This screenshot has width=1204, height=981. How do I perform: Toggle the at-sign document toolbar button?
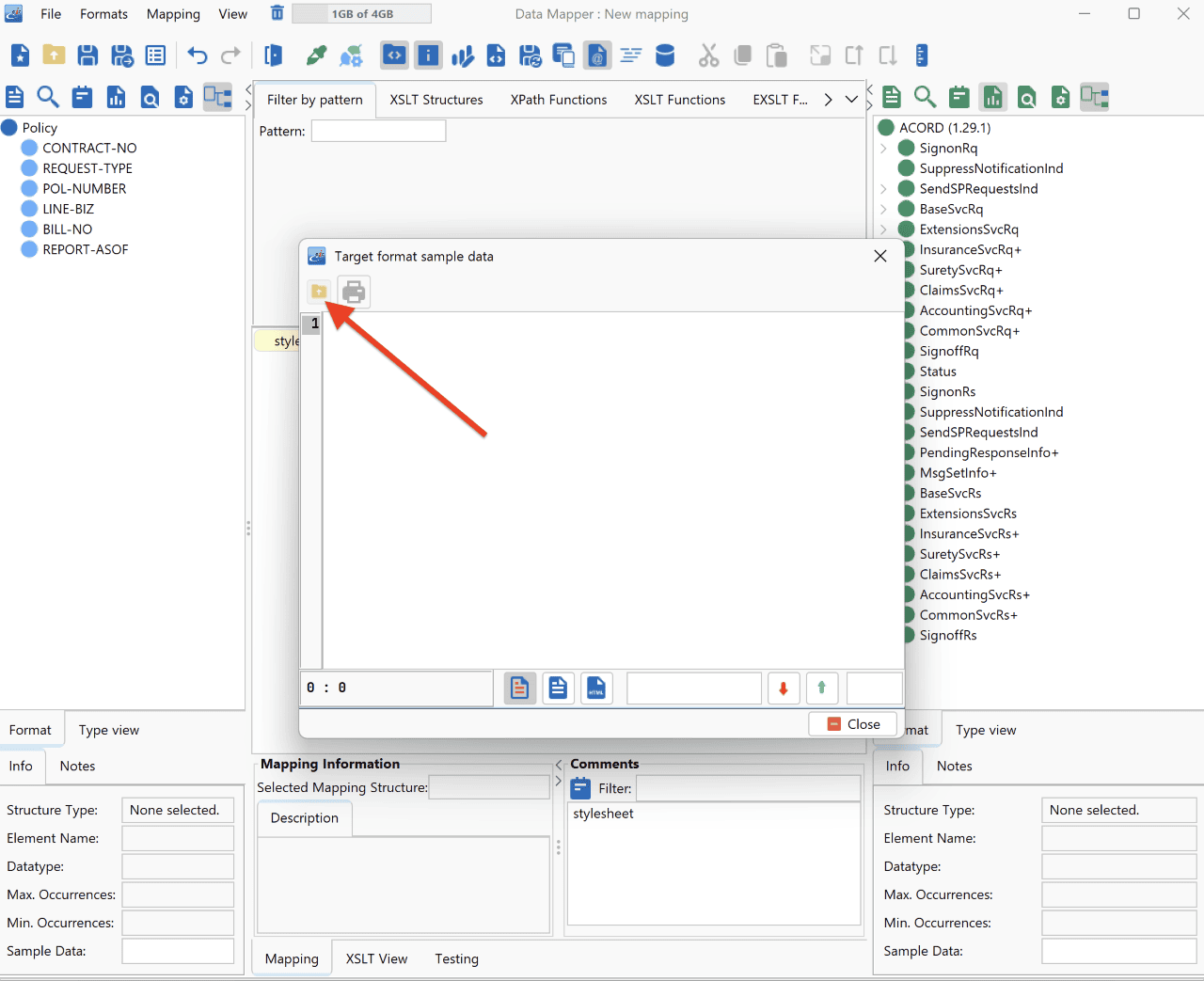[x=597, y=55]
